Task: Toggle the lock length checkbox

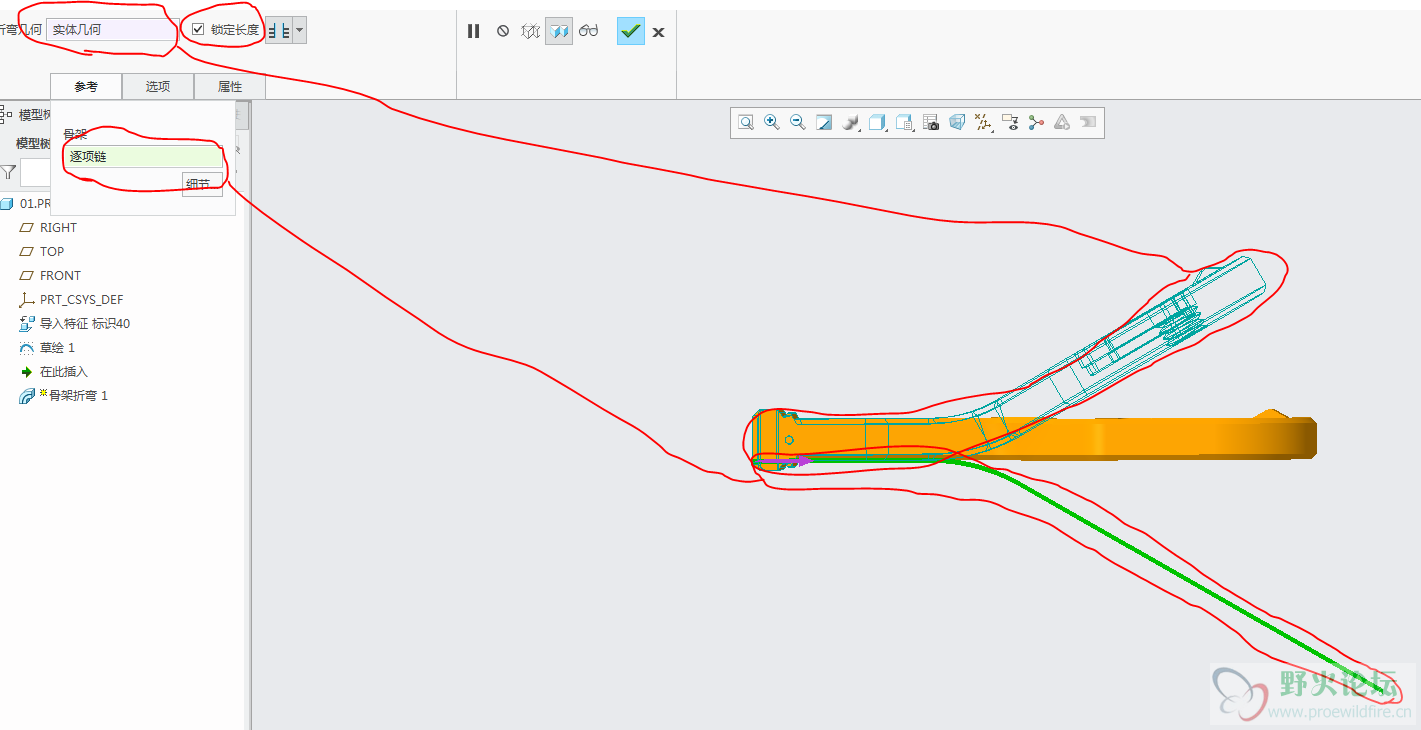Action: point(198,29)
